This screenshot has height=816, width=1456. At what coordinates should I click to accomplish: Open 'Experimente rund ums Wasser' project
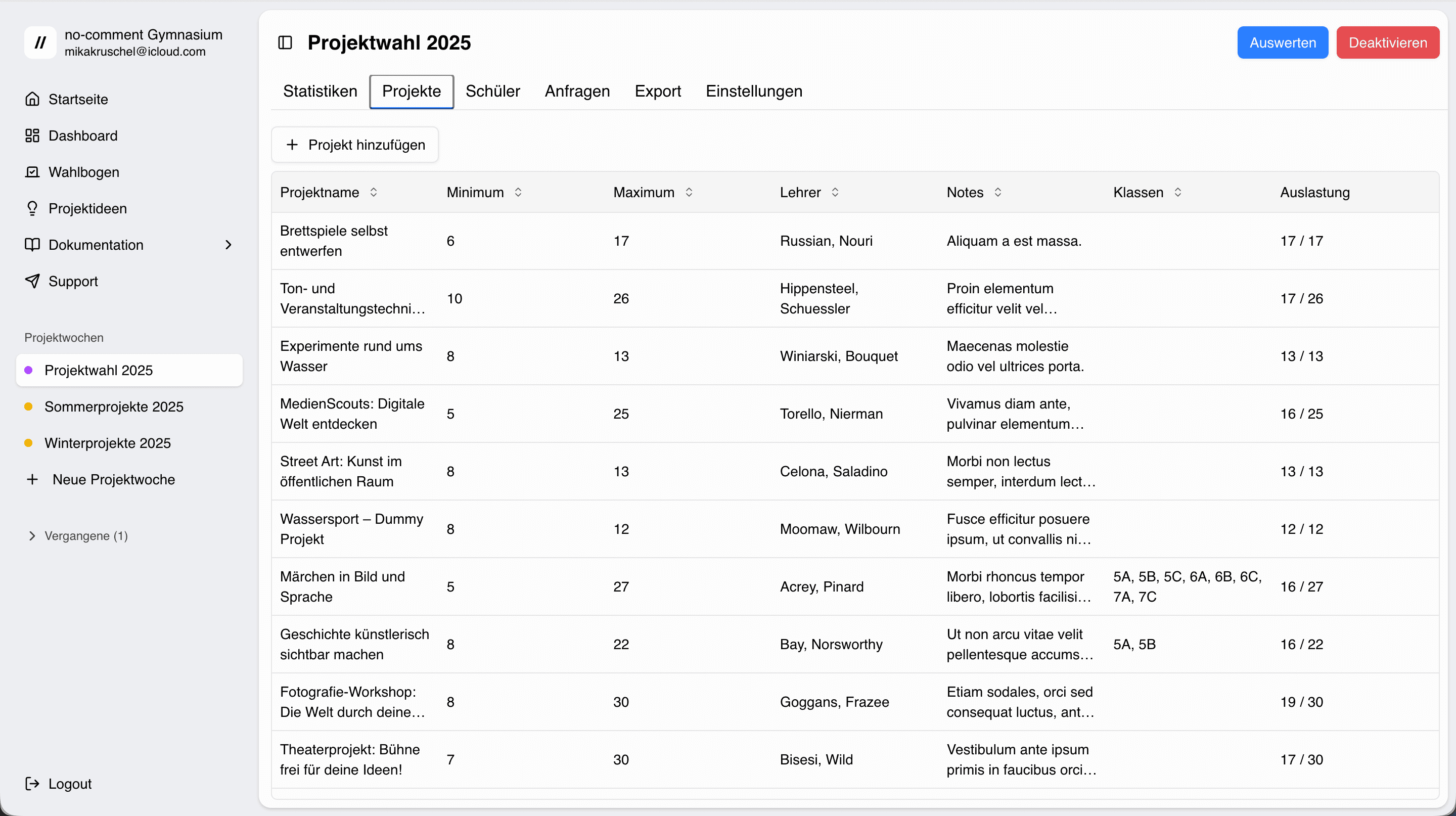click(855, 356)
